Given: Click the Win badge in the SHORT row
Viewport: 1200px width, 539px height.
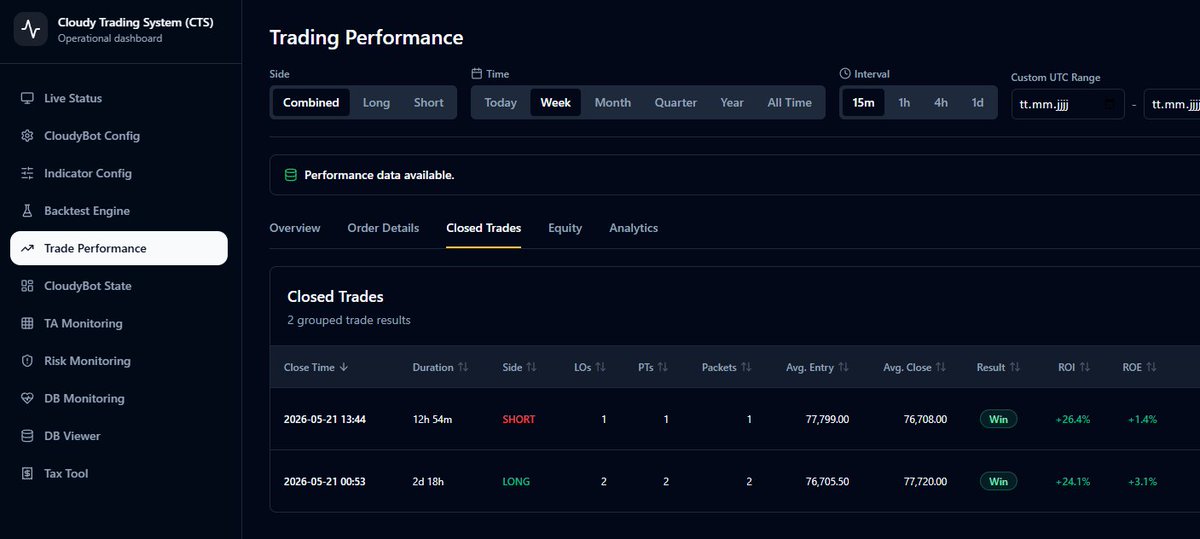Looking at the screenshot, I should (998, 419).
